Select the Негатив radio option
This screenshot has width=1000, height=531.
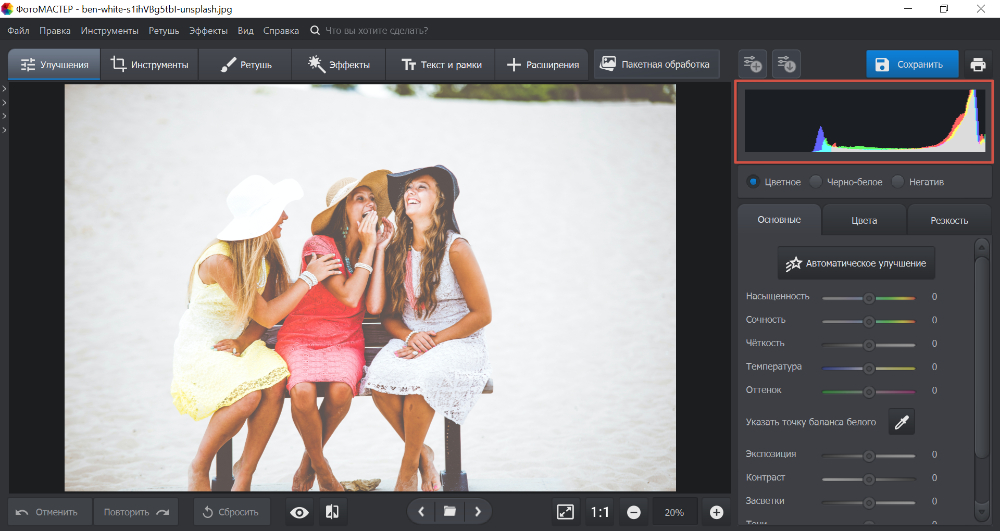coord(898,182)
